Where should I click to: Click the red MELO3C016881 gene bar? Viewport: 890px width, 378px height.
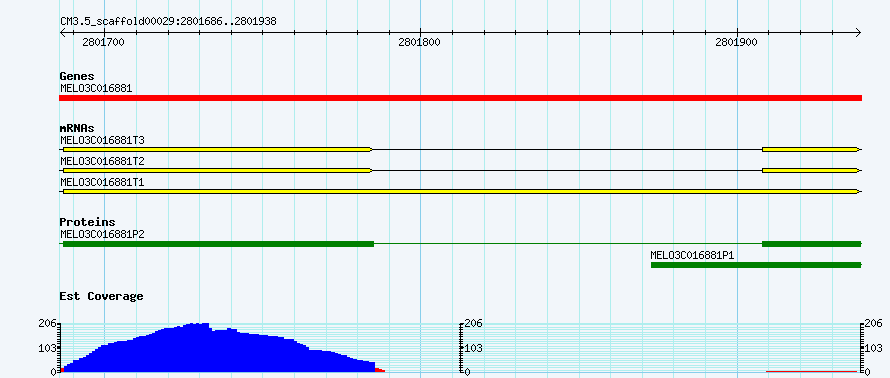pyautogui.click(x=460, y=98)
